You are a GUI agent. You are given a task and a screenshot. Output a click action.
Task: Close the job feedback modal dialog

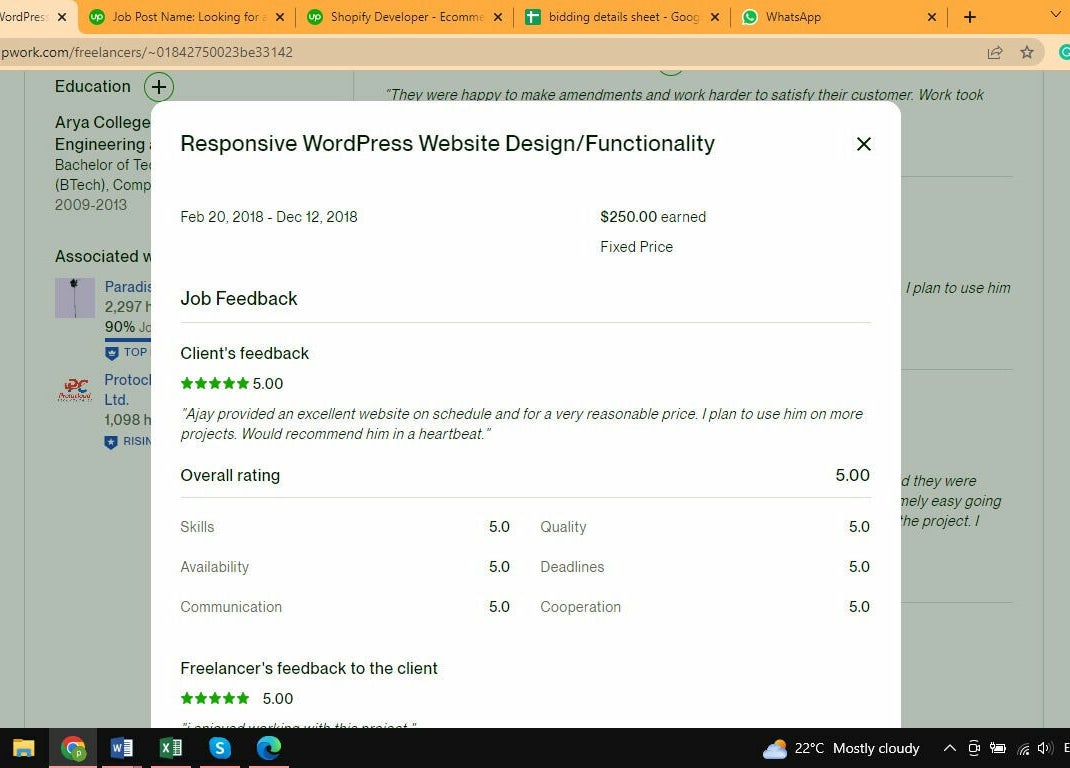point(864,144)
